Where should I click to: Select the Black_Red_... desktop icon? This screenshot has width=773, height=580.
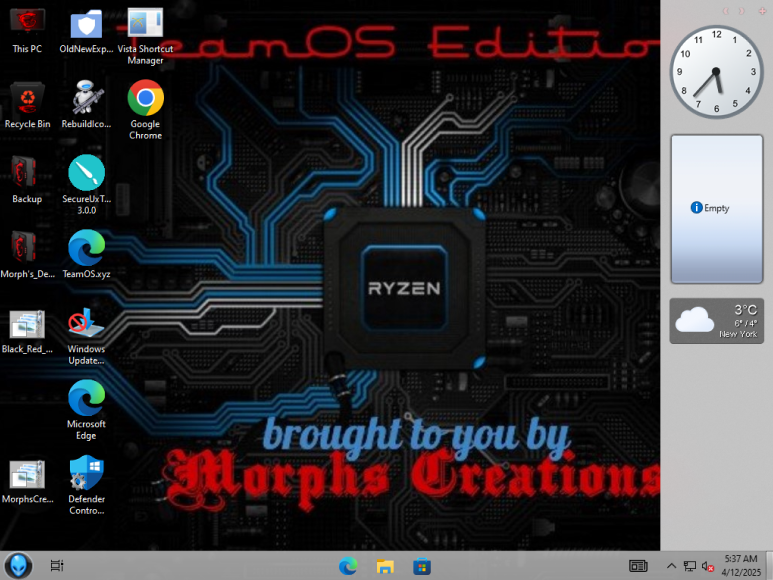27,331
